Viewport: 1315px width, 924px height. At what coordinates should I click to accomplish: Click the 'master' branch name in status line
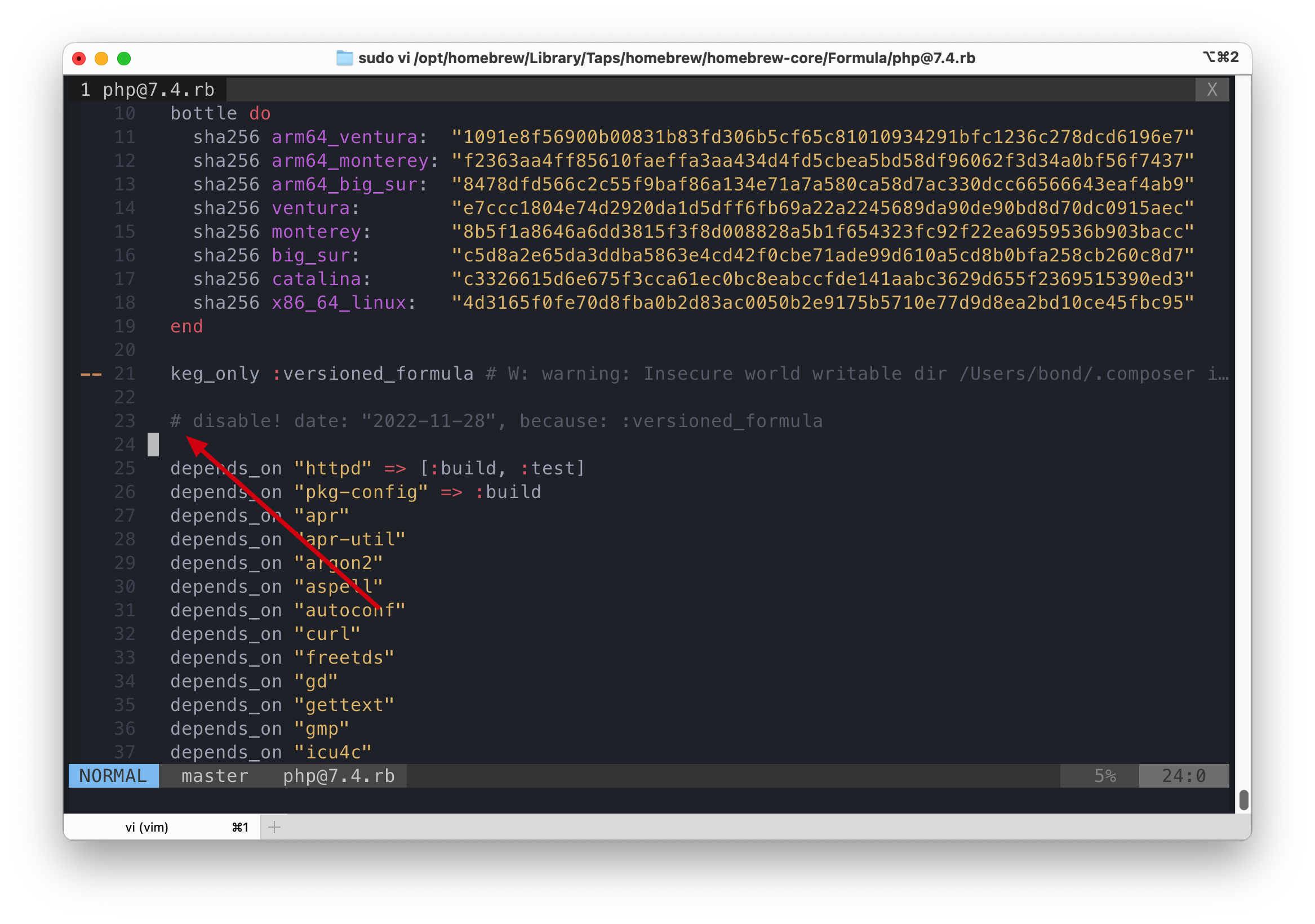pos(215,776)
